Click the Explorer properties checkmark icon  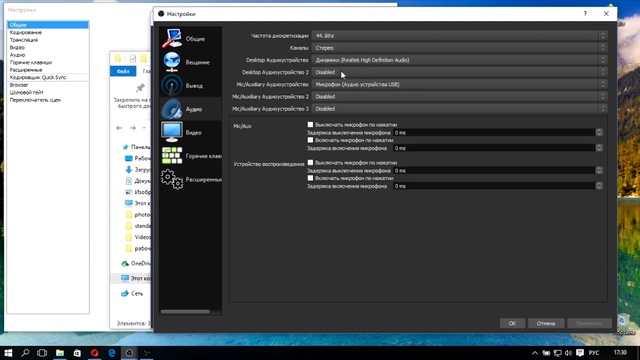[133, 58]
